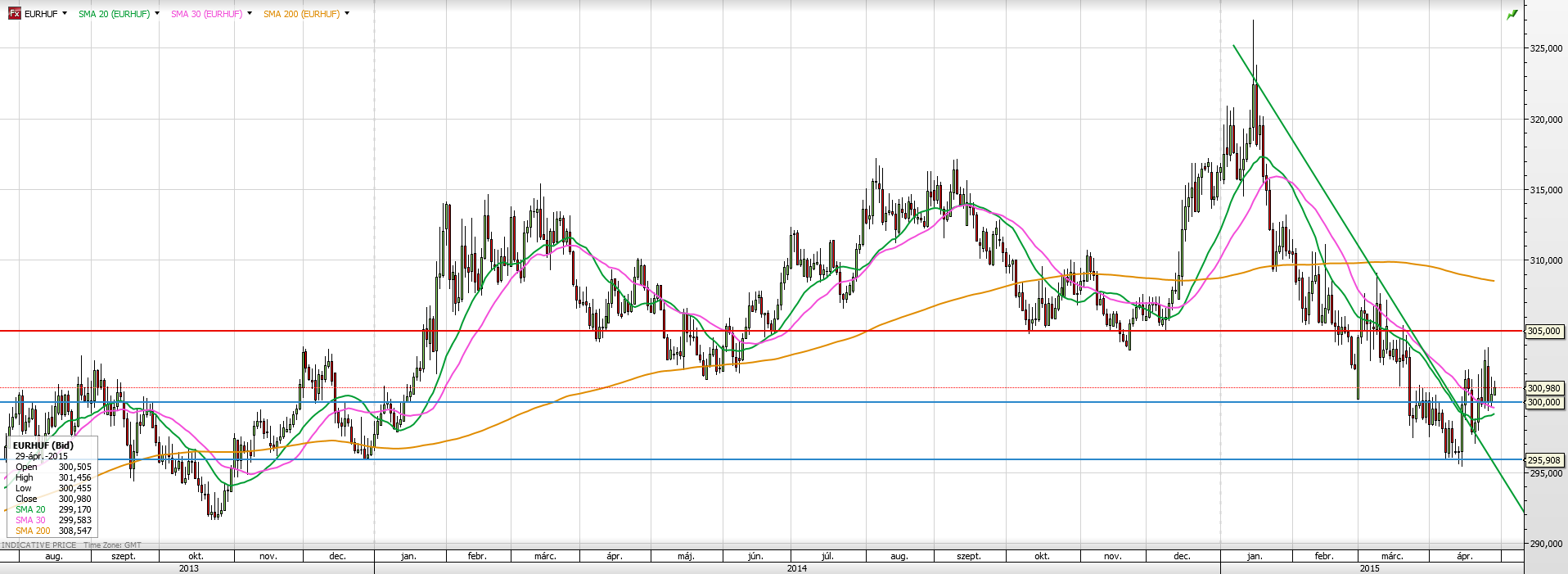The height and width of the screenshot is (574, 1568).
Task: Click the Fx instrument icon
Action: (14, 14)
